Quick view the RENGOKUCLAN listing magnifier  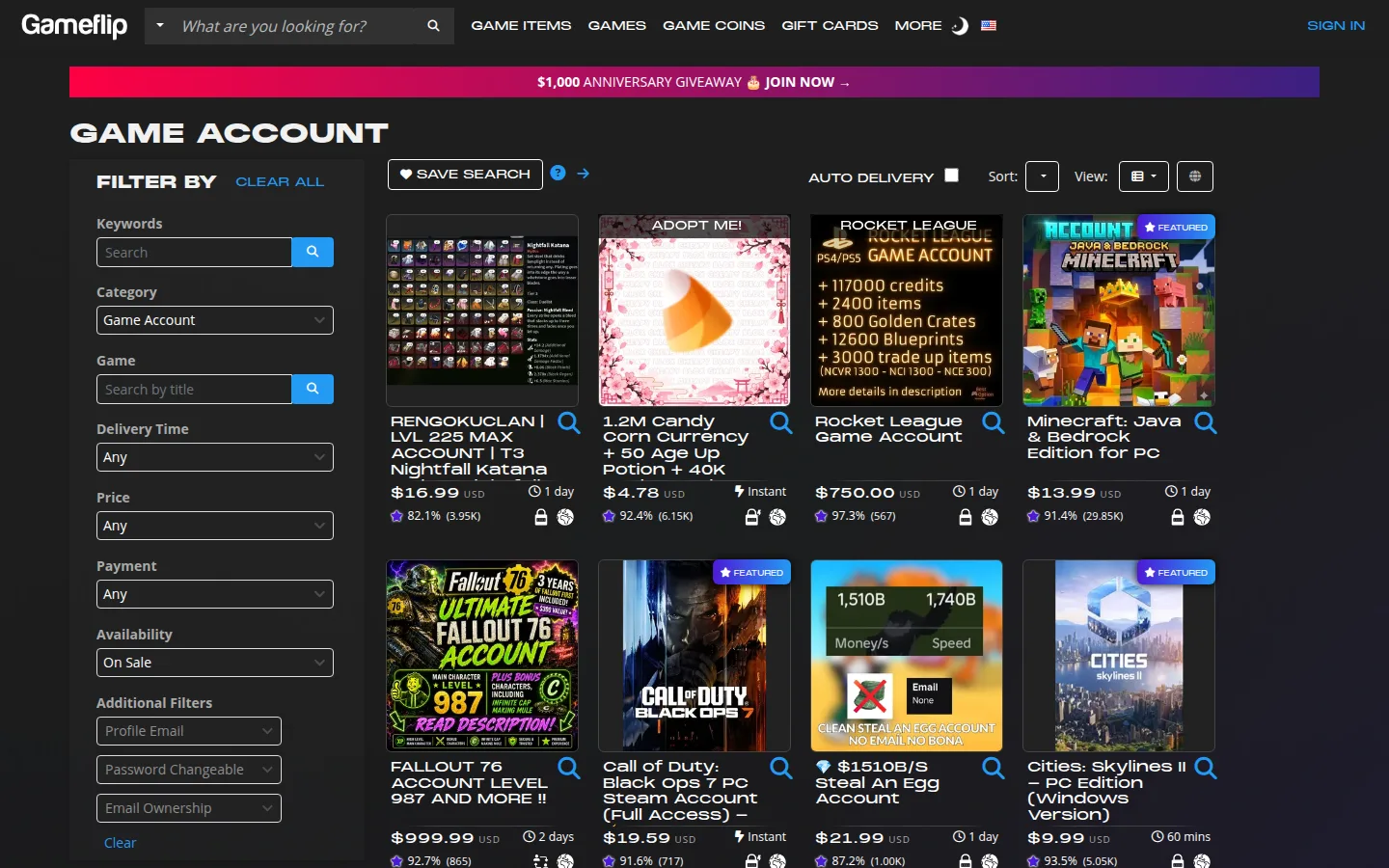click(x=569, y=422)
